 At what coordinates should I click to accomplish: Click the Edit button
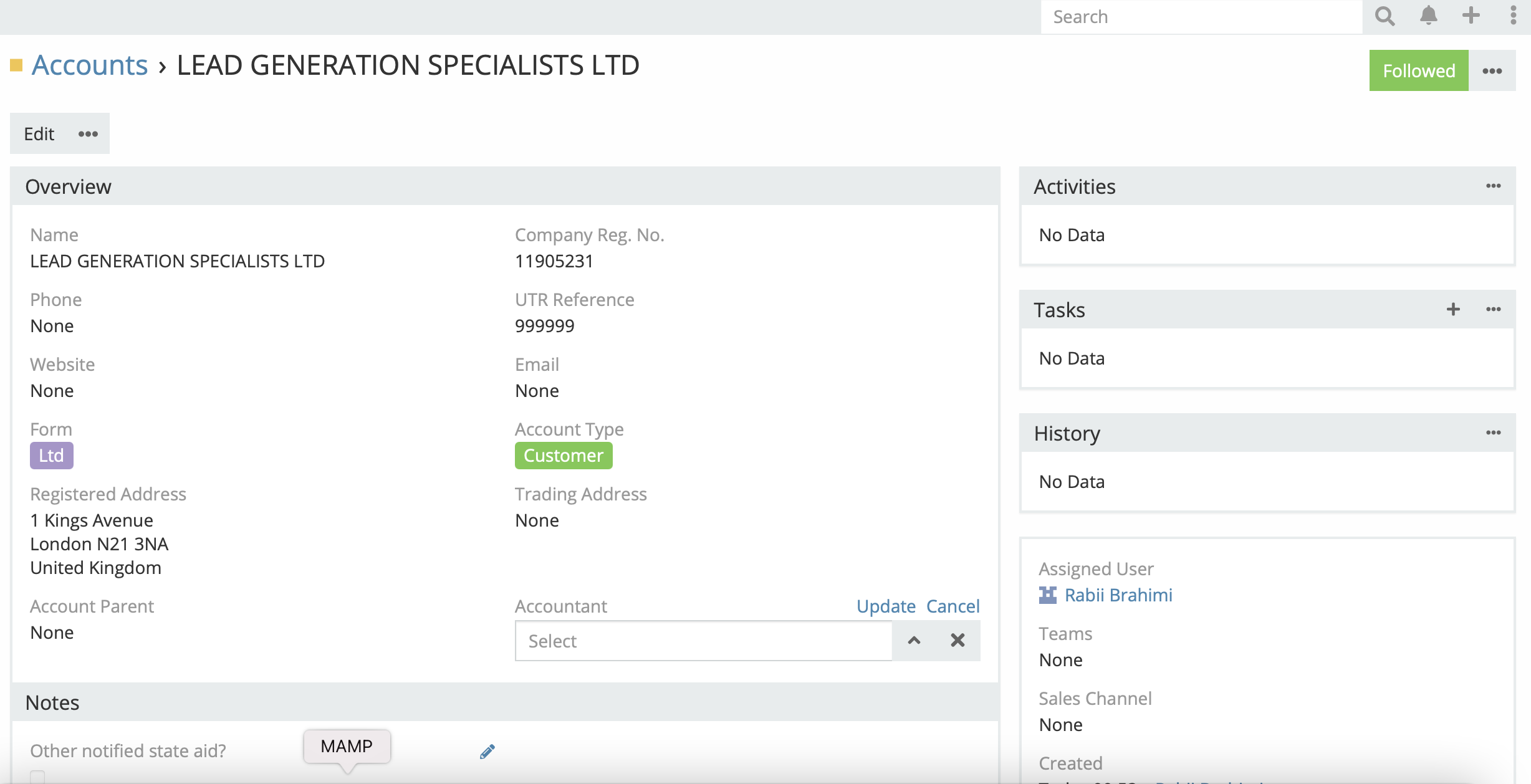point(39,134)
